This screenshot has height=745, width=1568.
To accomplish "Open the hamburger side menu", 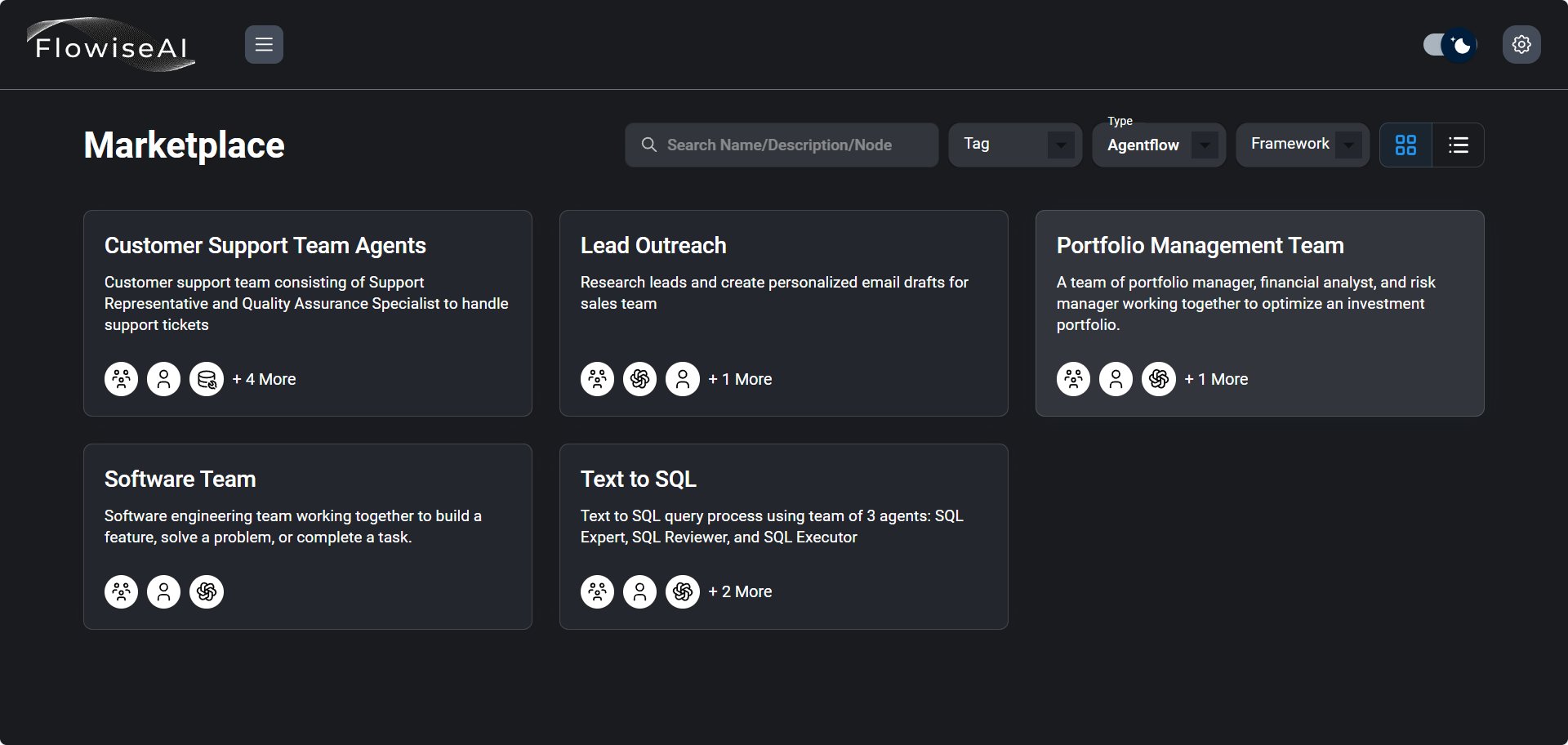I will [264, 44].
